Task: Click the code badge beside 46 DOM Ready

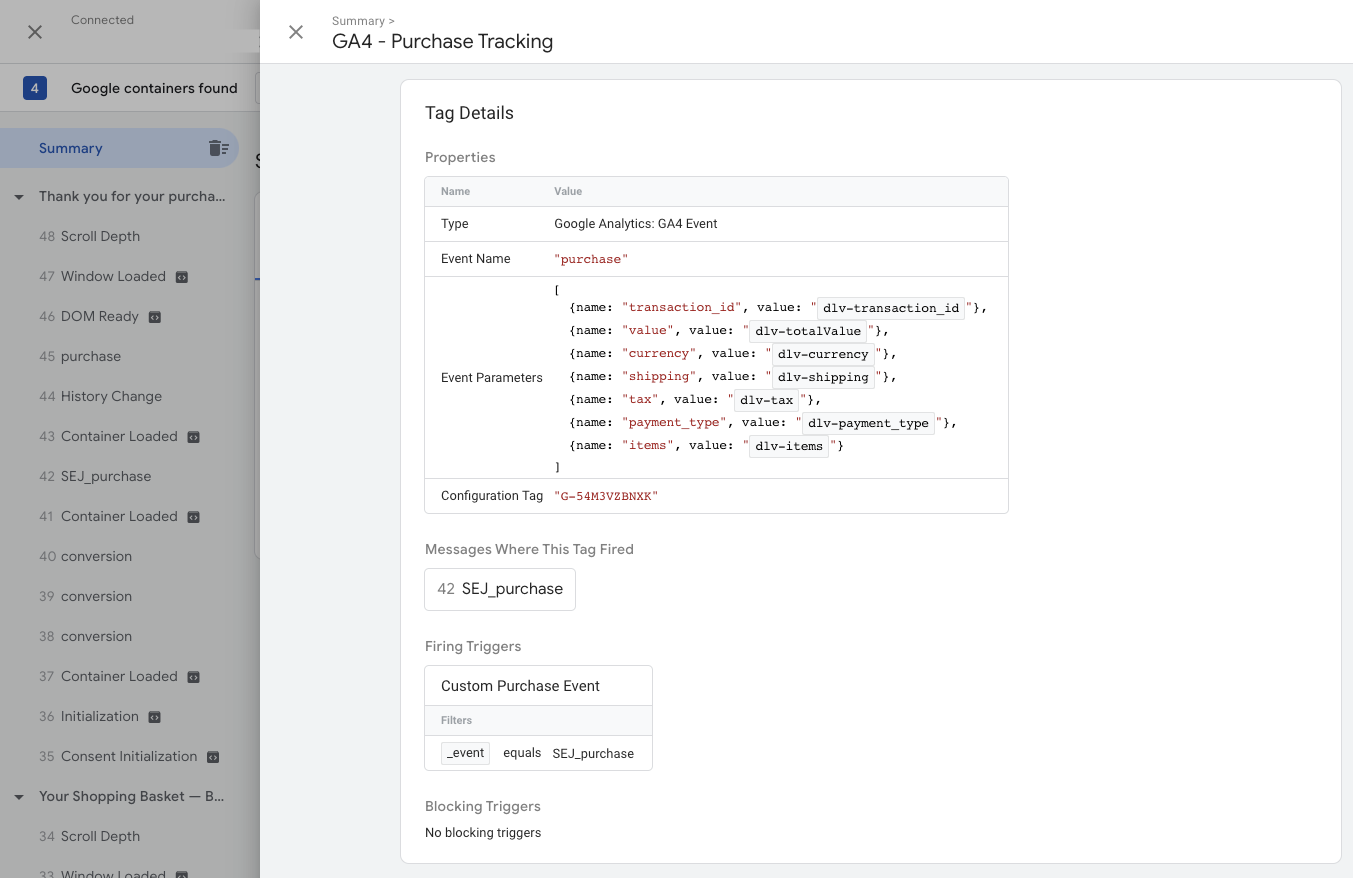Action: [153, 316]
